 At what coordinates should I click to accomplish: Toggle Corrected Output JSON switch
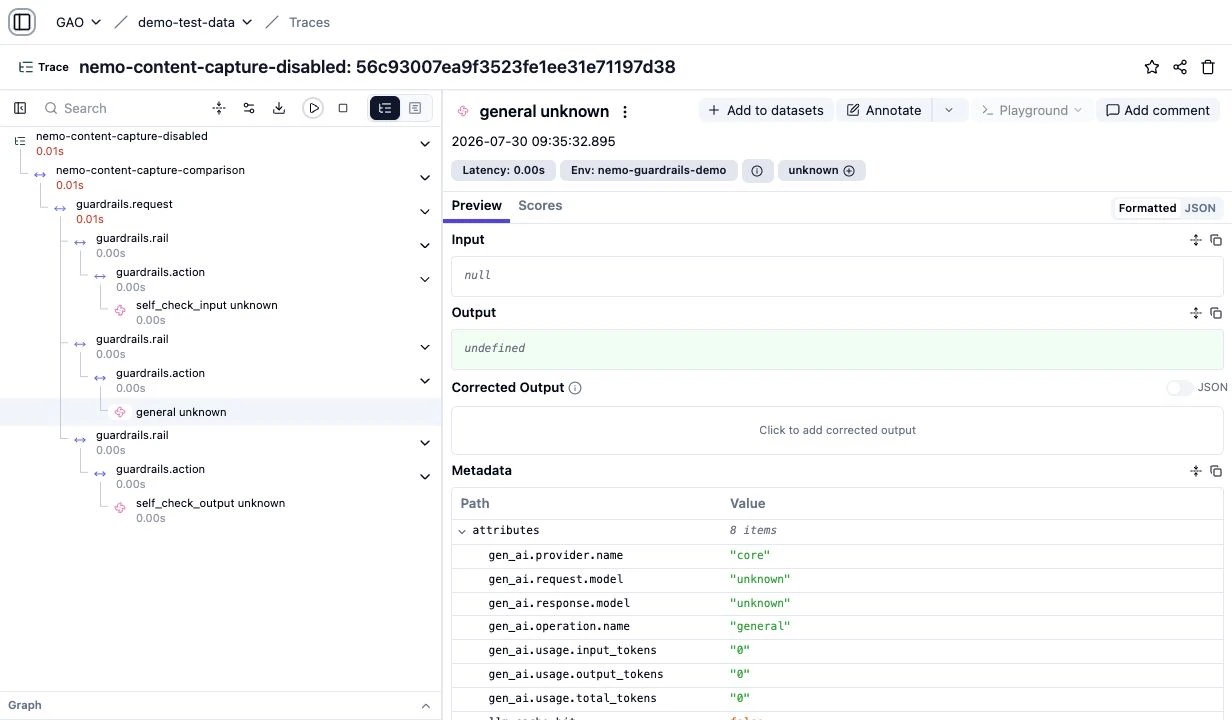click(1179, 388)
